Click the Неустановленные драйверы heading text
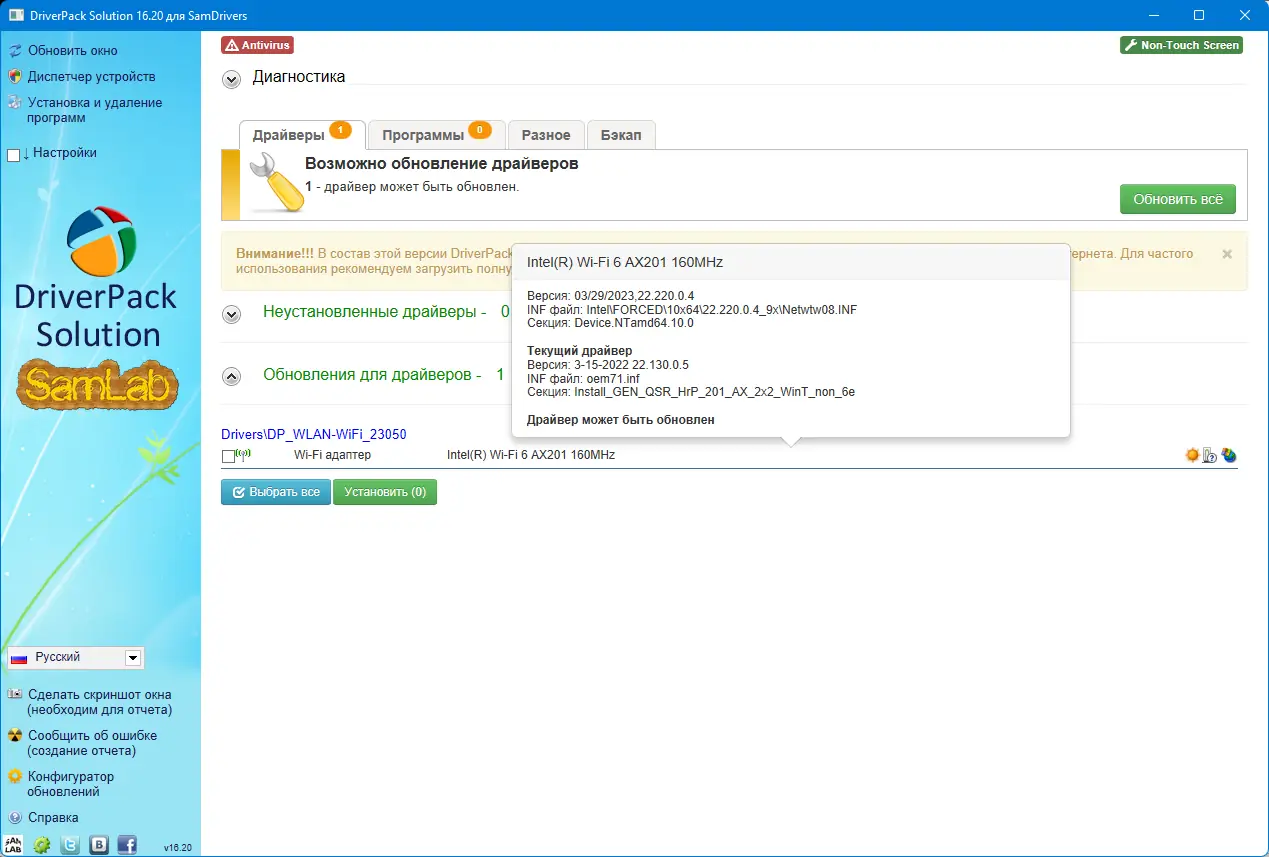The image size is (1269, 857). click(375, 312)
